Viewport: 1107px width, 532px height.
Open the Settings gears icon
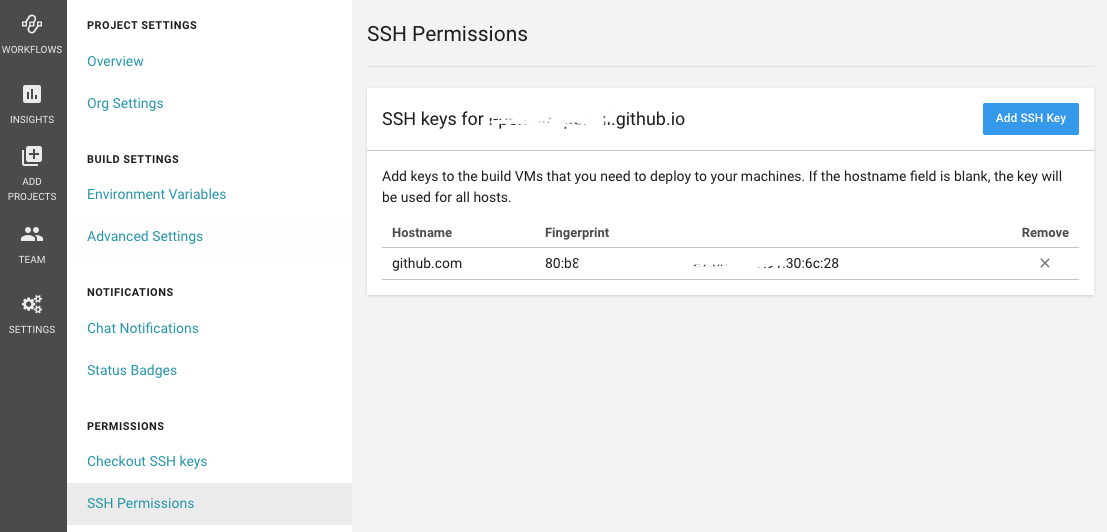coord(32,304)
